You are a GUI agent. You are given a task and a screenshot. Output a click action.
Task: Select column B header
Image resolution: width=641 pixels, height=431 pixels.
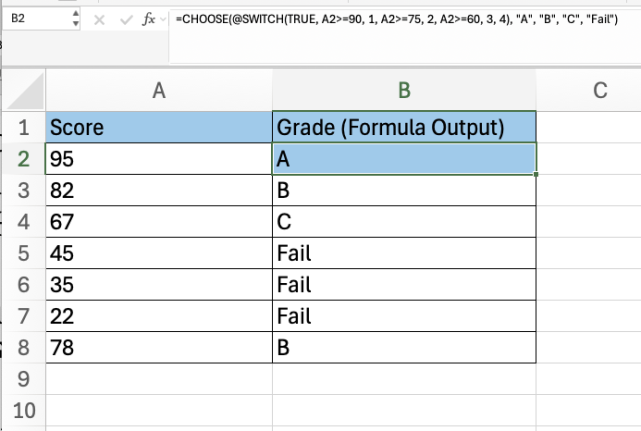404,91
